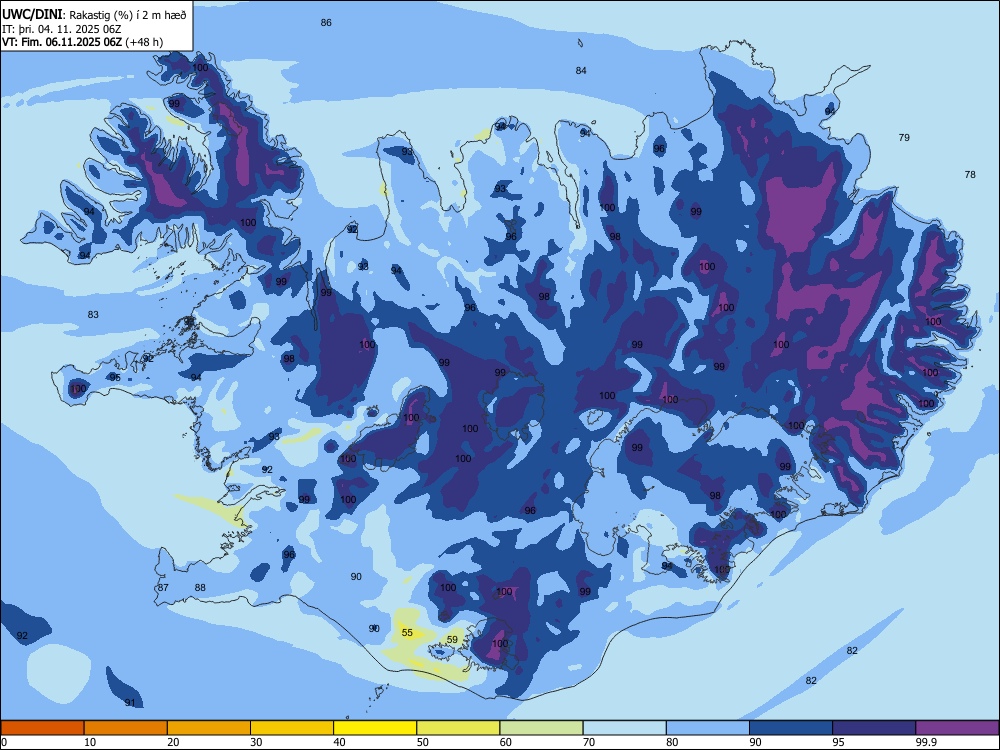Click the 'VT: Fim. 06.11.2025 06Z' line
Image resolution: width=1000 pixels, height=750 pixels.
[62, 42]
